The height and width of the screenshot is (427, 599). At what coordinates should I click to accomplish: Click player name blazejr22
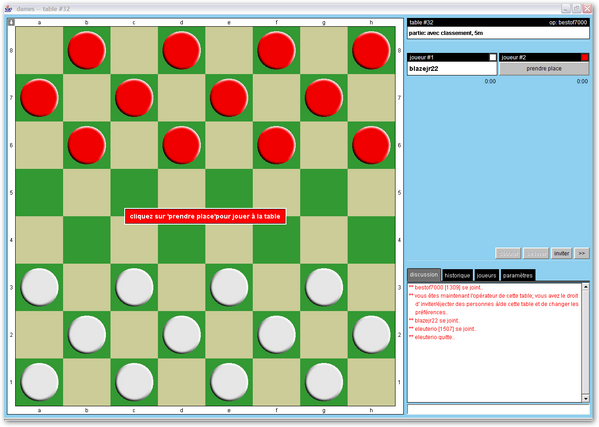coord(424,69)
